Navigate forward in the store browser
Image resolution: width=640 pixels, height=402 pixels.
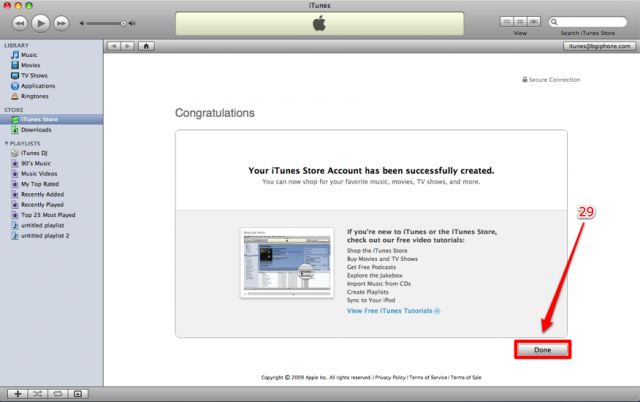point(127,46)
